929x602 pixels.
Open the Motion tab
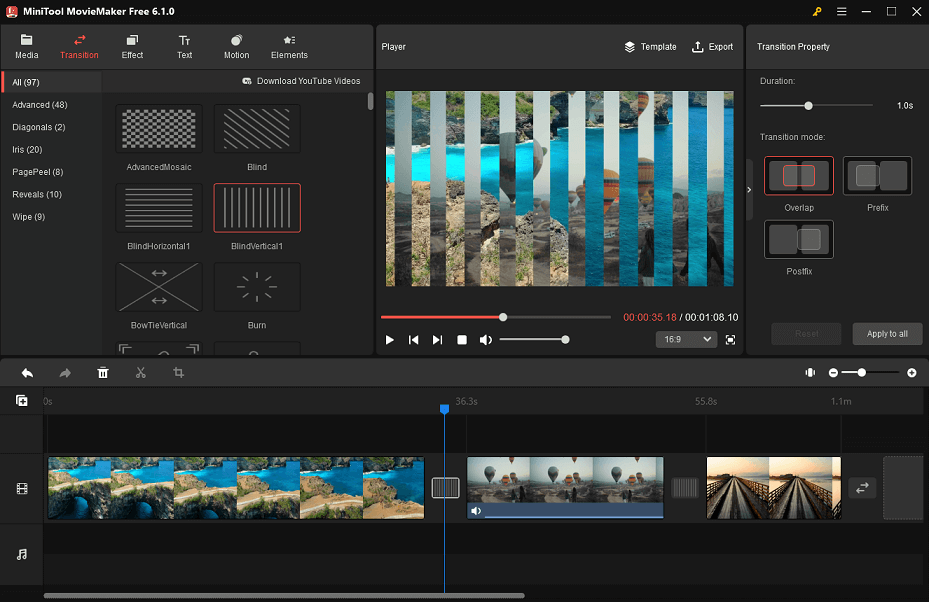click(236, 47)
